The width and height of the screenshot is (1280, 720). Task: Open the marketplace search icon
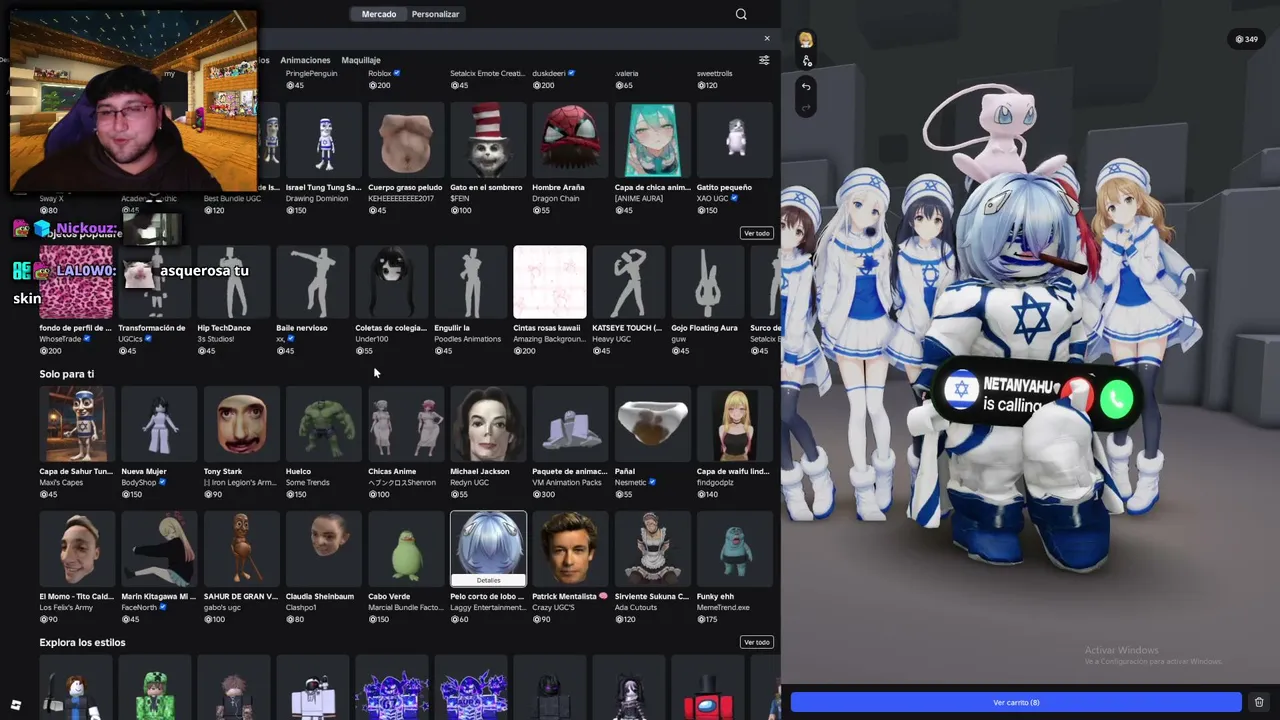(741, 14)
